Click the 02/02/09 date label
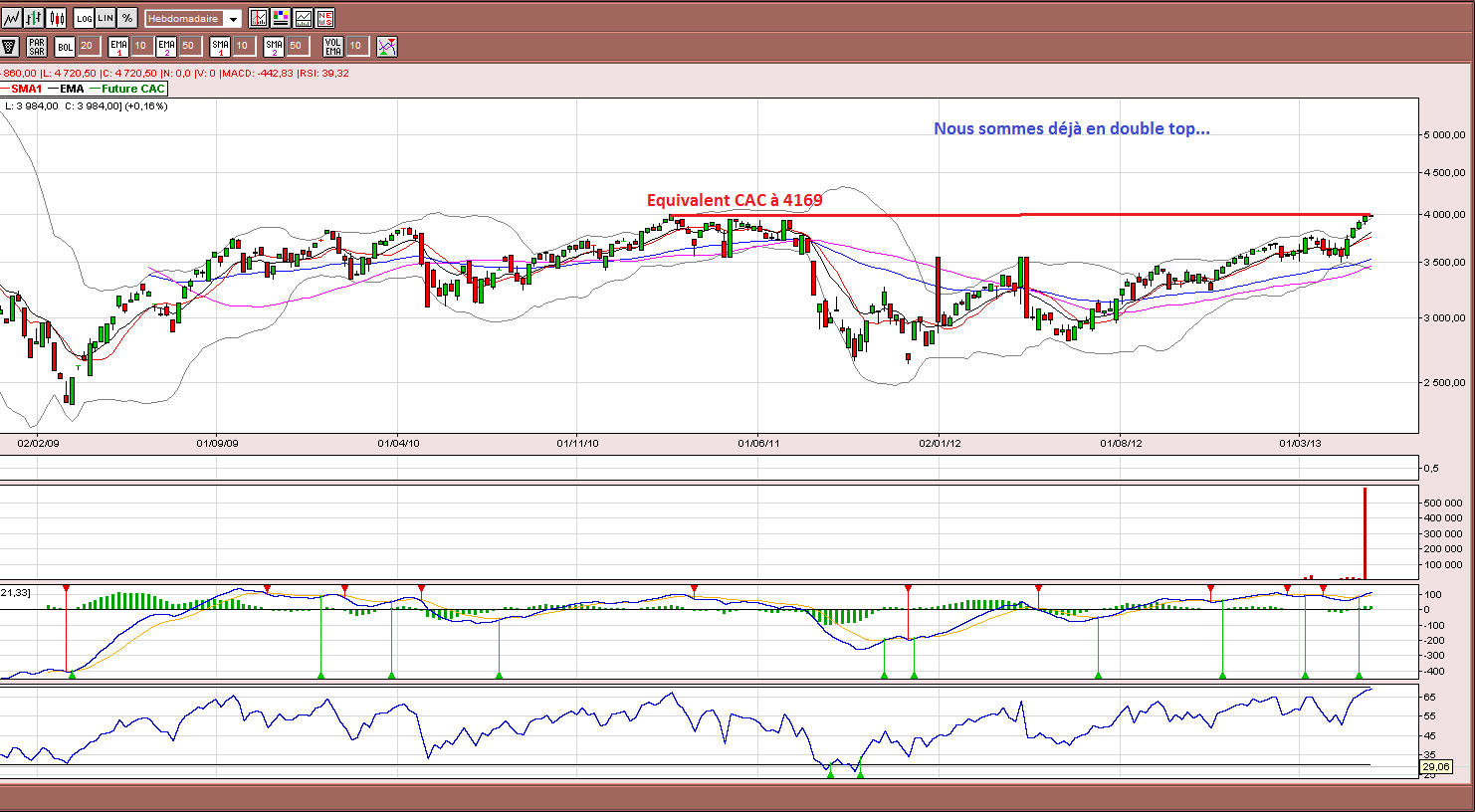The image size is (1475, 812). point(39,443)
